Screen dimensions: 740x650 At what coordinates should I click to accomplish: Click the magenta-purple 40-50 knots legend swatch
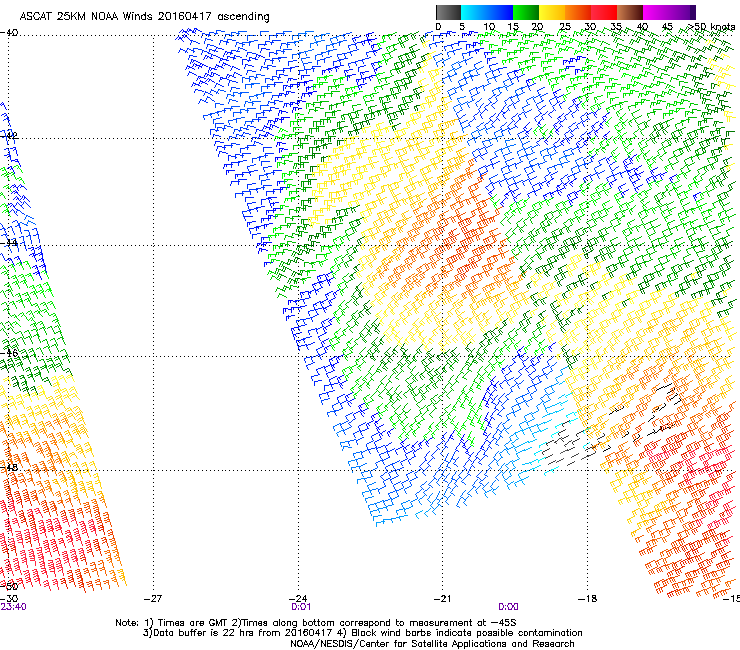tap(669, 12)
